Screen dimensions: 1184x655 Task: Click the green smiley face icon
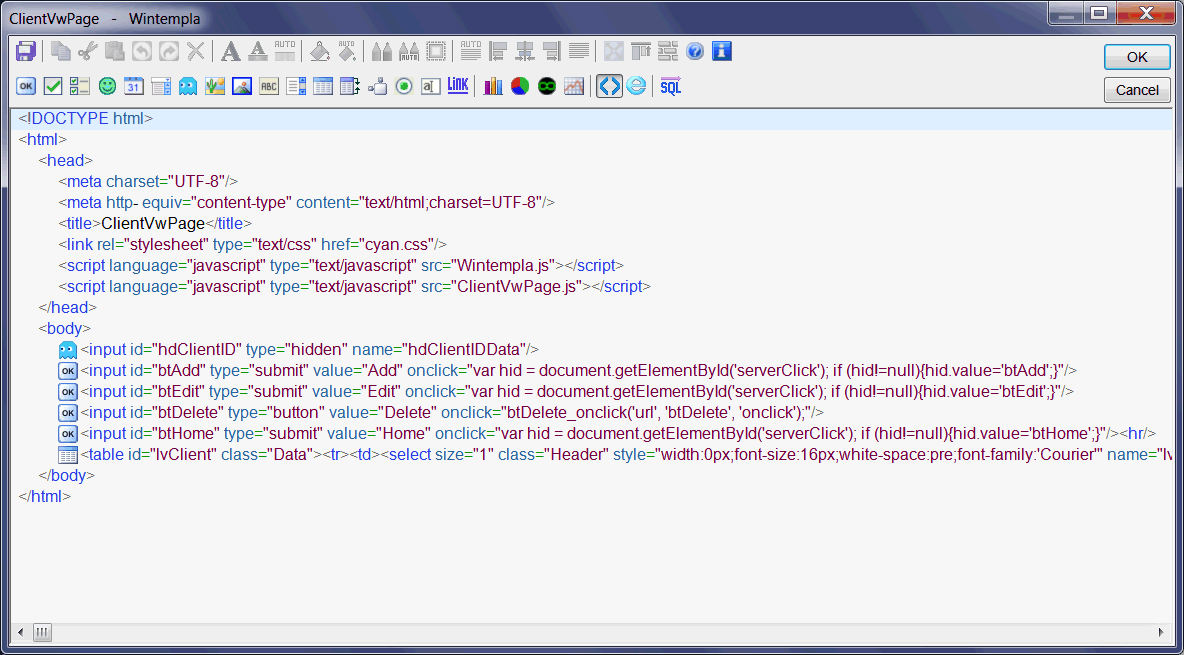click(107, 87)
